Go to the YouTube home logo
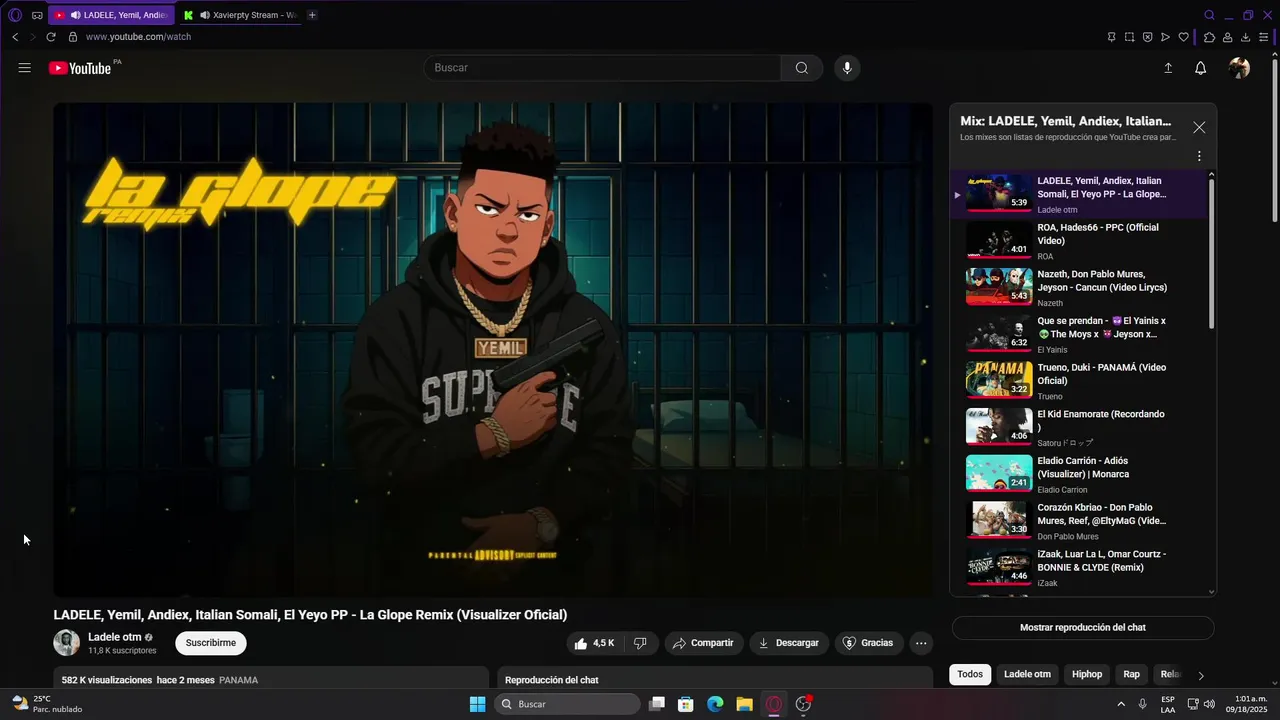This screenshot has height=720, width=1280. 80,68
